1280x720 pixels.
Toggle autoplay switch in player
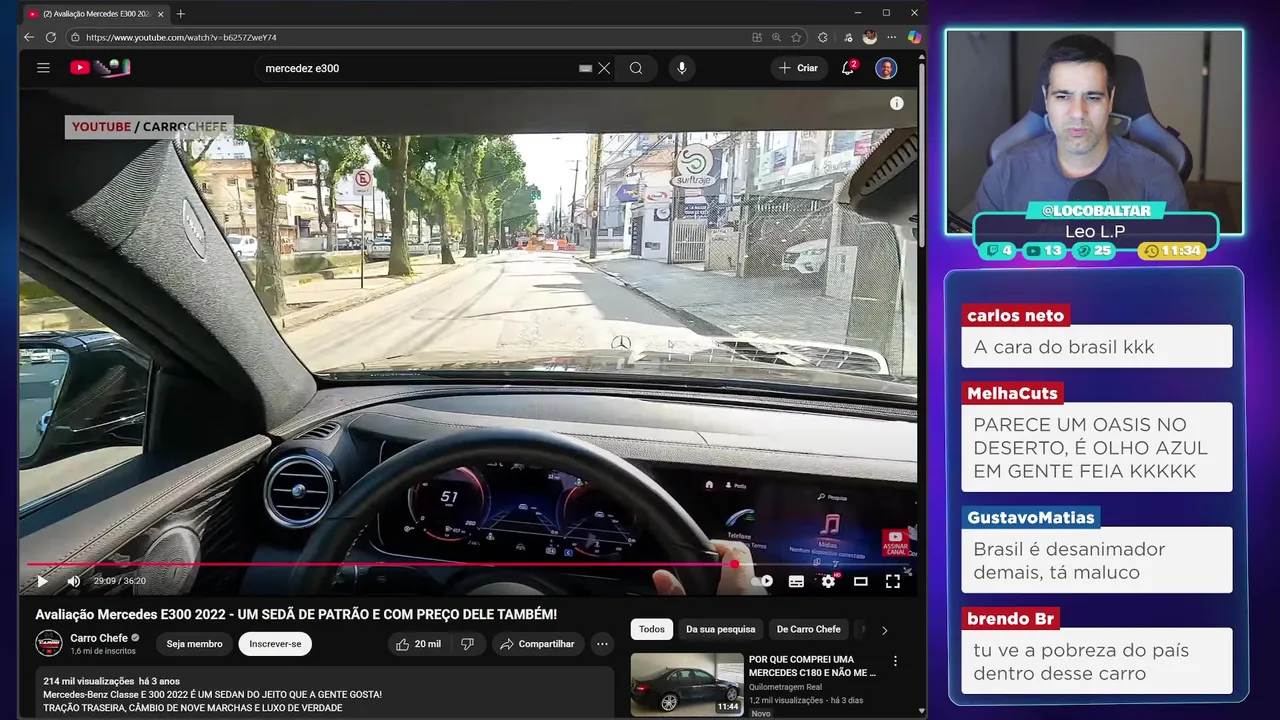[762, 581]
